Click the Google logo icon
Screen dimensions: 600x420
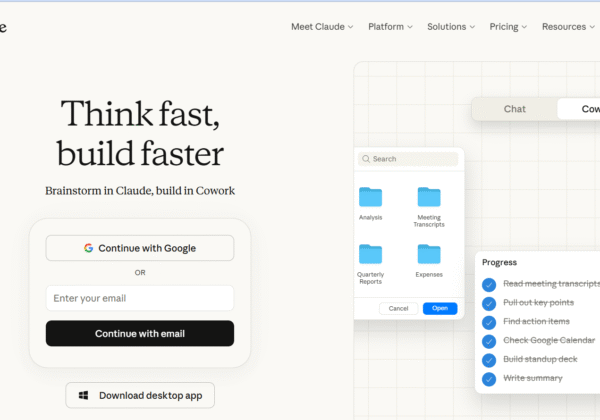88,248
